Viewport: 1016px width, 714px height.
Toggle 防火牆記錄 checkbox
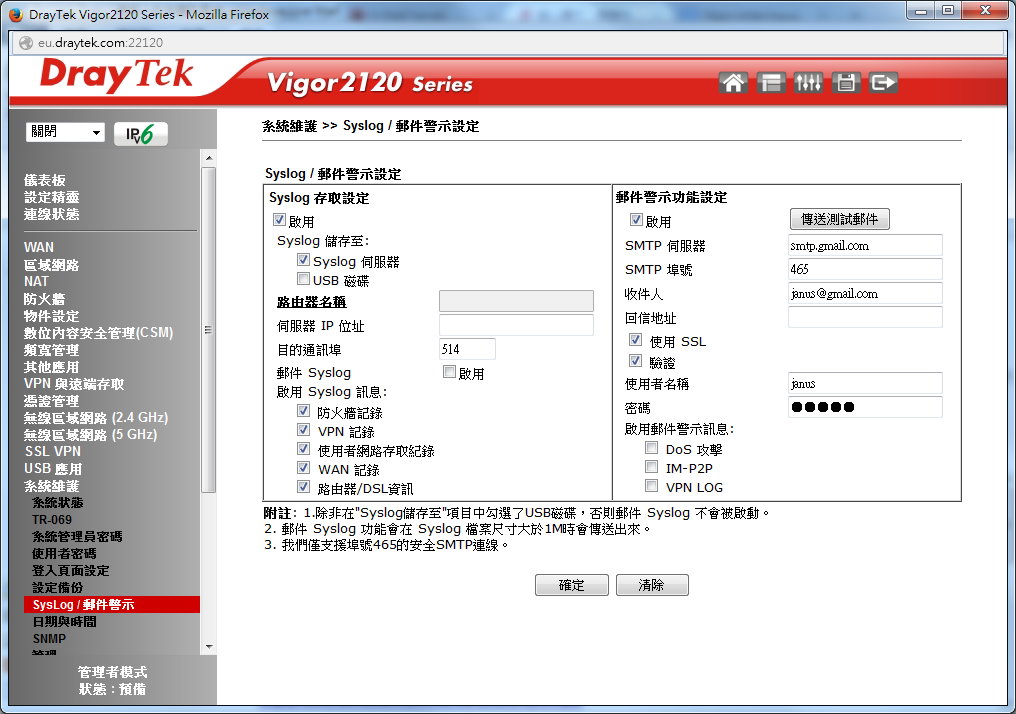pyautogui.click(x=303, y=411)
